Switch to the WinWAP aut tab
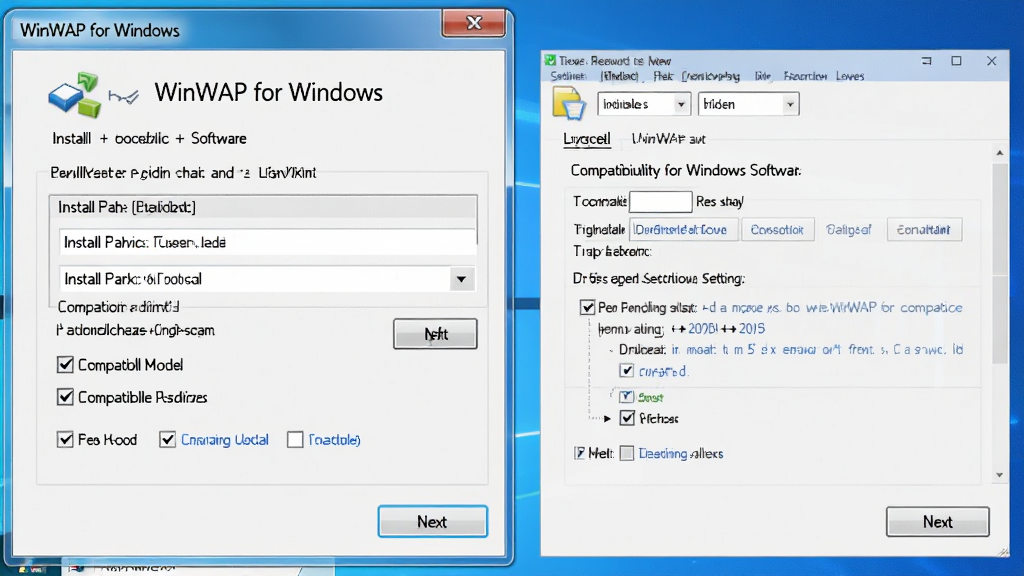This screenshot has height=576, width=1024. [668, 139]
